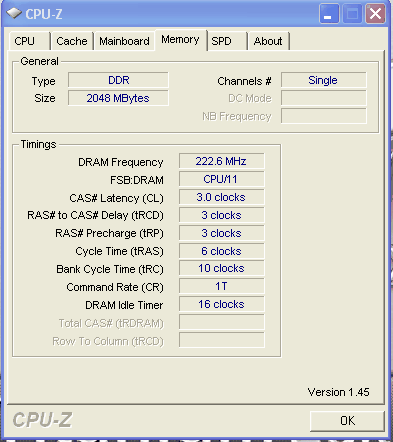Click the Cycle Time (tRAS) label
This screenshot has height=442, width=393.
(120, 251)
